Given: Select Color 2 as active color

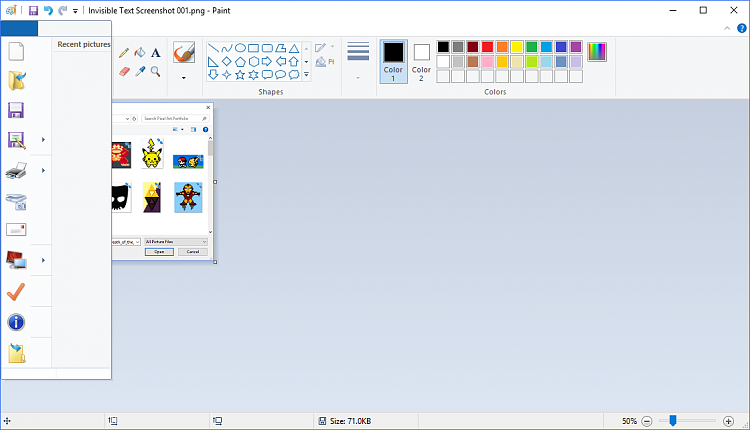Looking at the screenshot, I should pyautogui.click(x=421, y=59).
